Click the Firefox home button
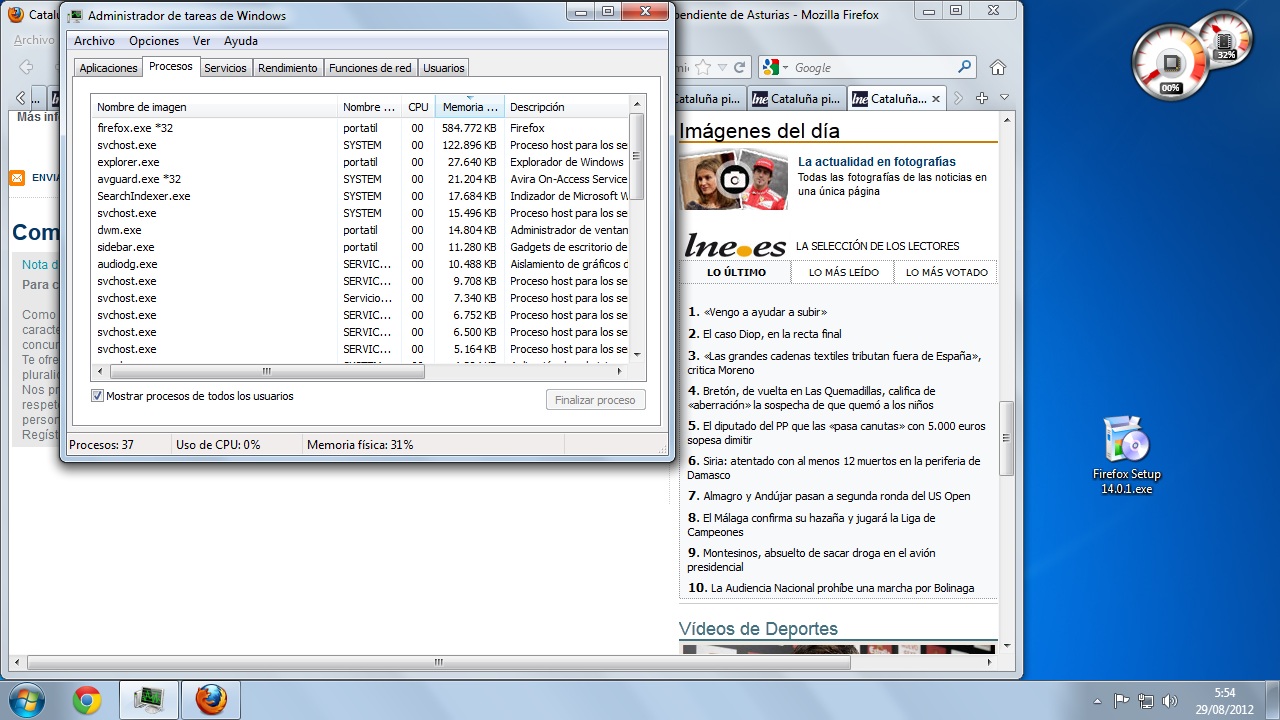 [x=997, y=68]
